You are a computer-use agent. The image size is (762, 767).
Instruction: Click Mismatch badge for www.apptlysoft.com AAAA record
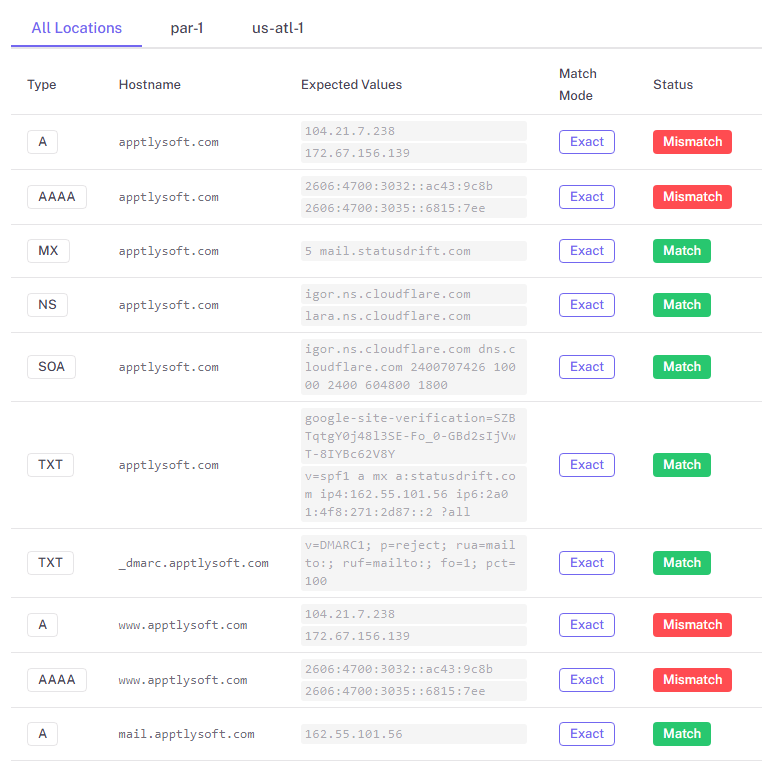click(692, 680)
